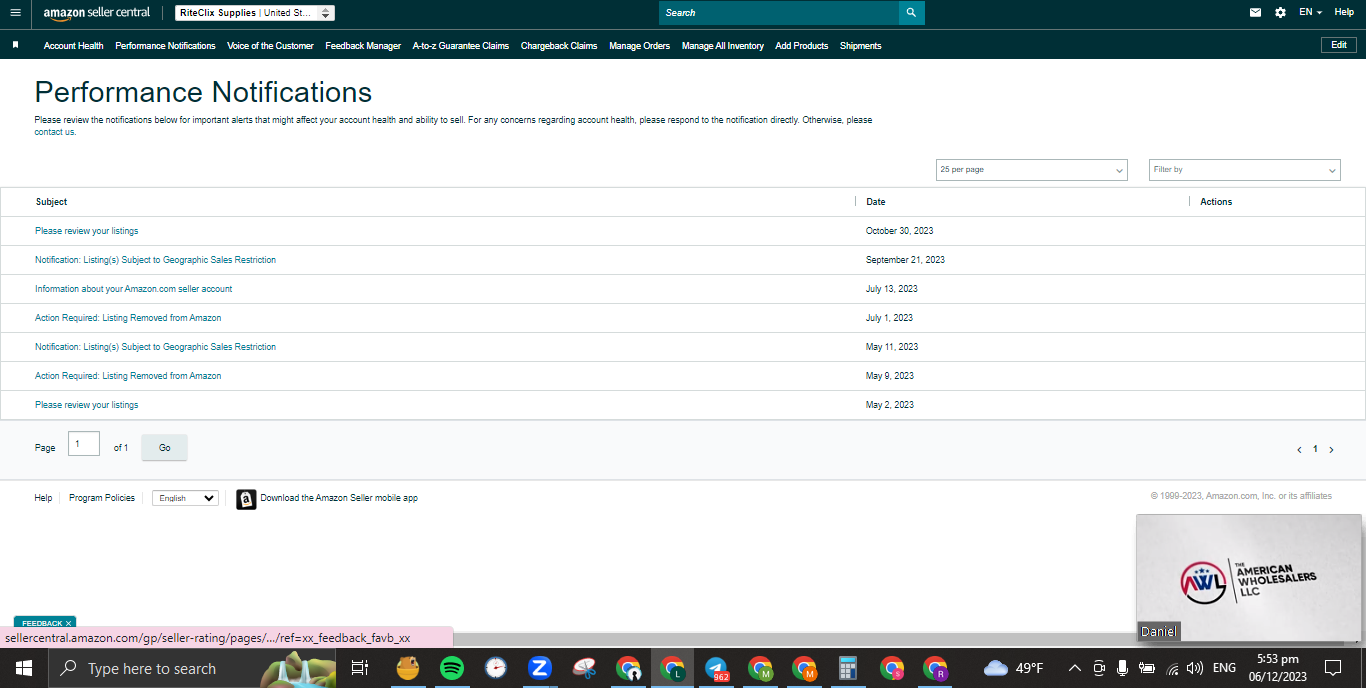
Task: Open the mail messages icon
Action: click(1255, 13)
